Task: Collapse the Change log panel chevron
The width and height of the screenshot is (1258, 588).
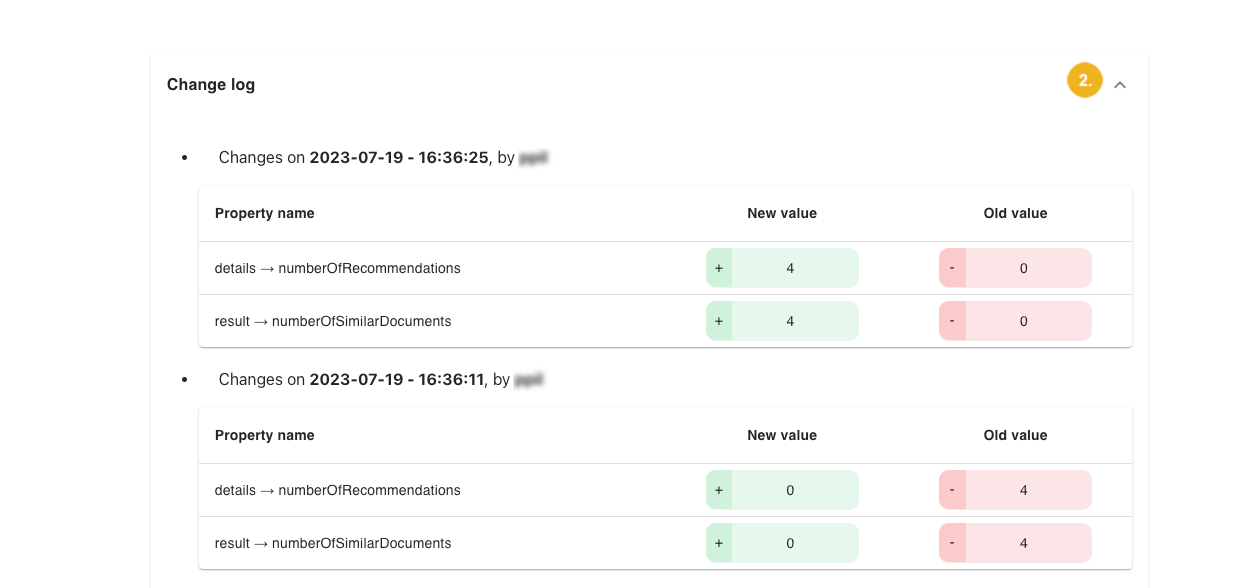Action: (1120, 85)
